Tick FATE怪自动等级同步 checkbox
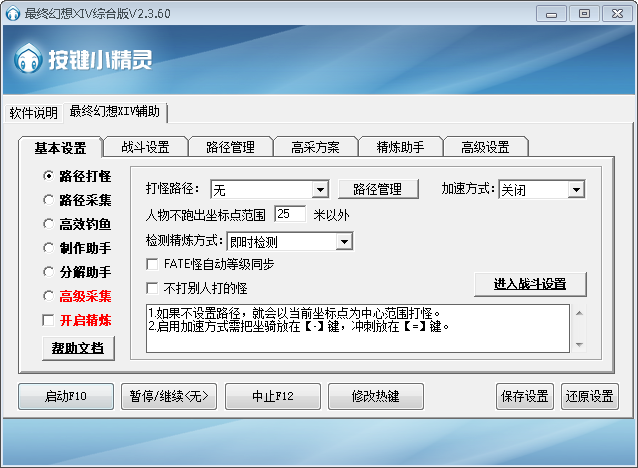 click(x=152, y=265)
